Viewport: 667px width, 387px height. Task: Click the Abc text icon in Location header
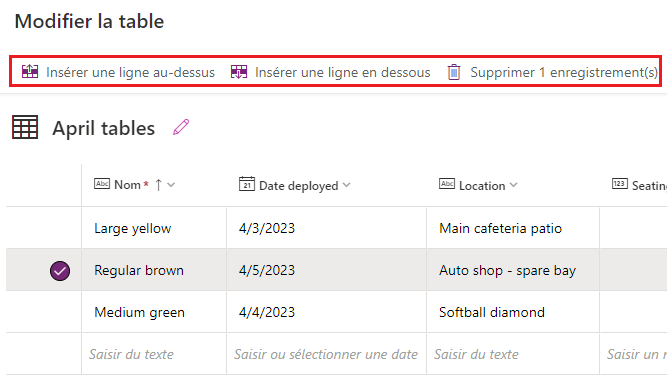(x=447, y=184)
